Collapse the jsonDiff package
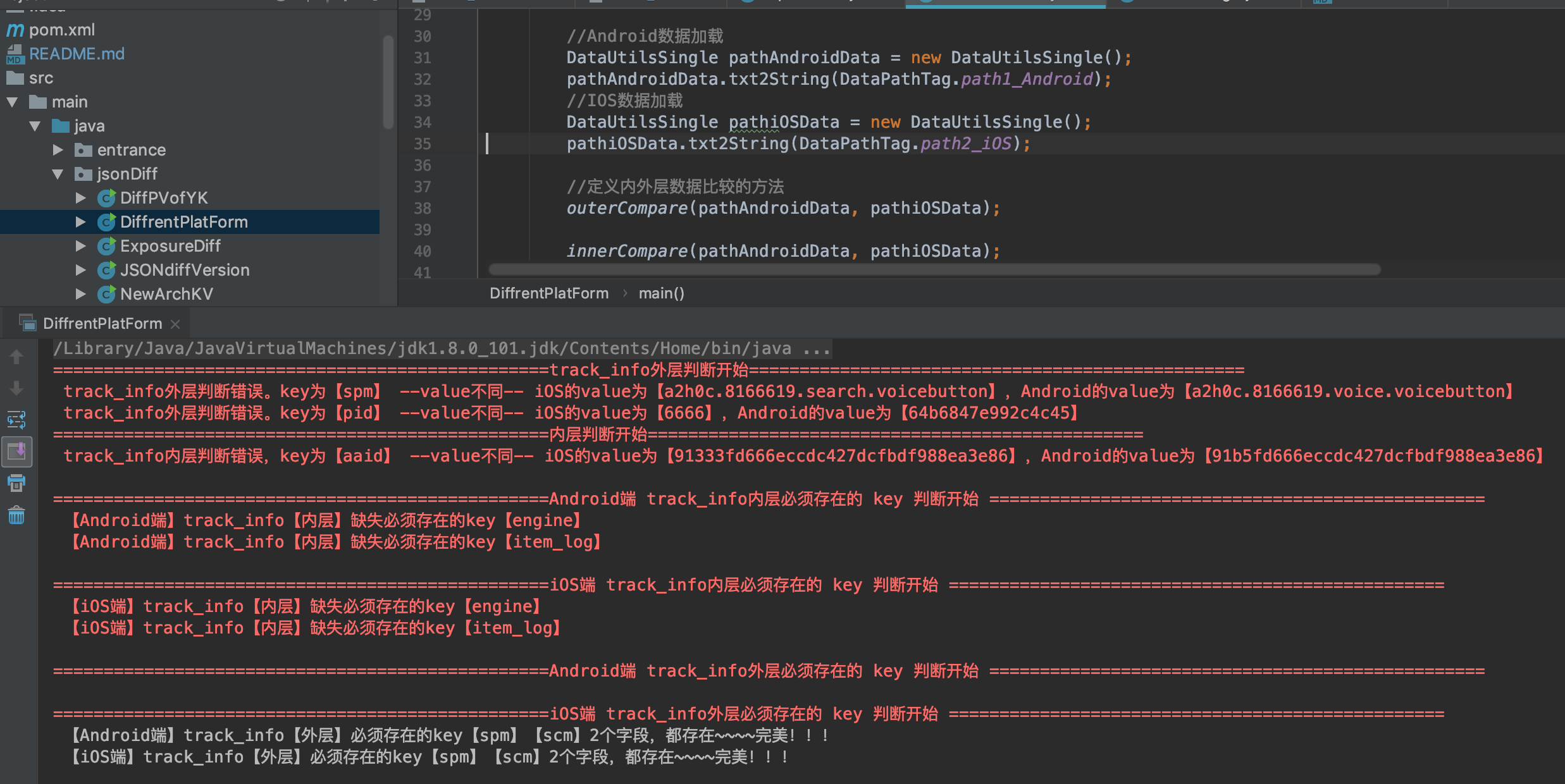Image resolution: width=1565 pixels, height=784 pixels. pos(58,174)
